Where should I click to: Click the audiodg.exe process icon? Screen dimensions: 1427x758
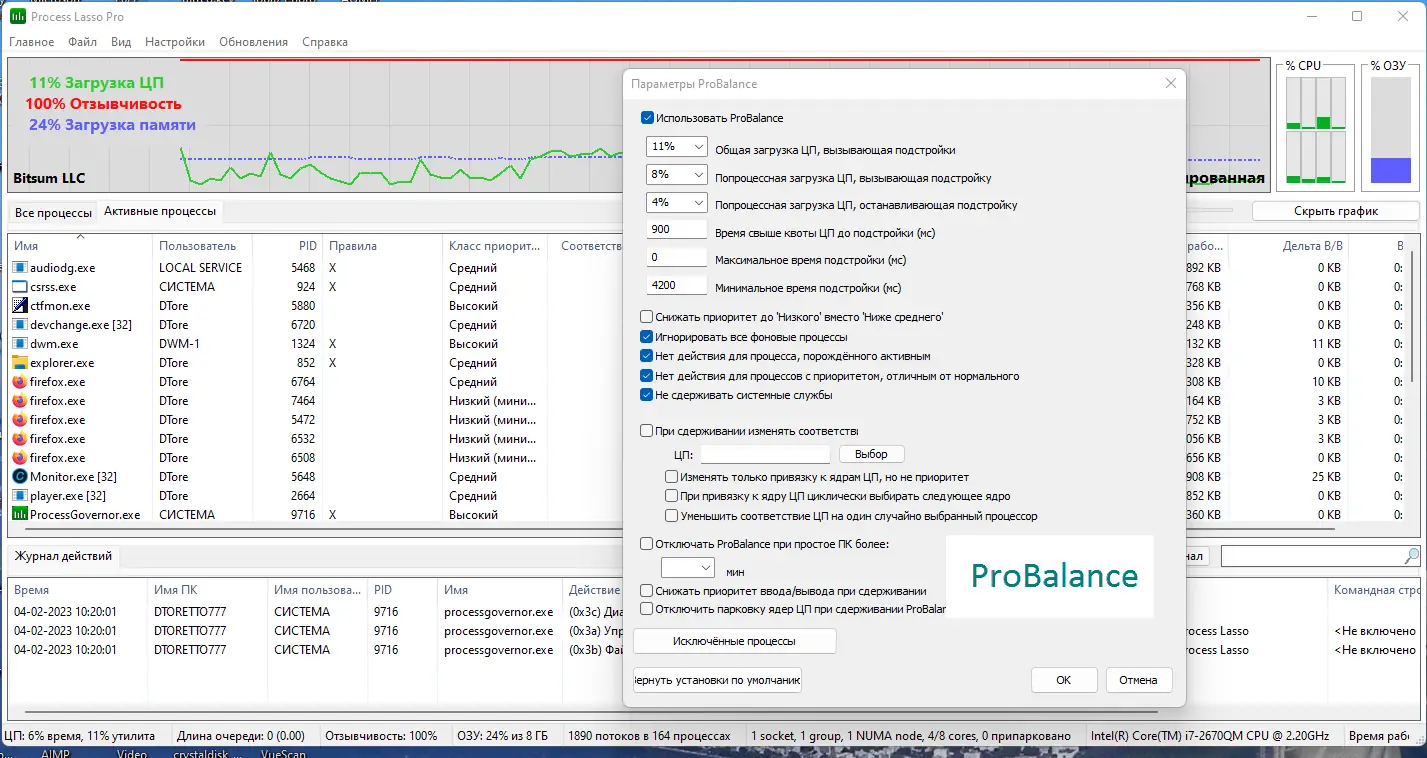(20, 268)
